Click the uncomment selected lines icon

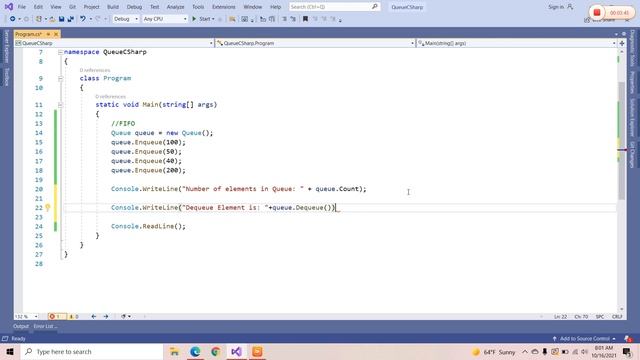293,19
